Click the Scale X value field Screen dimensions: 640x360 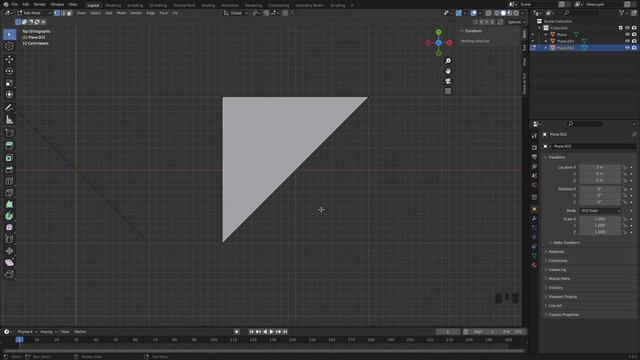coord(600,219)
